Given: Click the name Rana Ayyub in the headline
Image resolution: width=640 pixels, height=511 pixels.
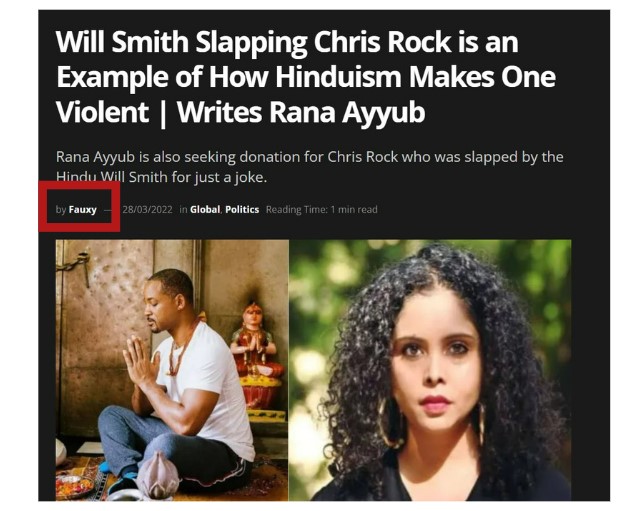Looking at the screenshot, I should 347,113.
